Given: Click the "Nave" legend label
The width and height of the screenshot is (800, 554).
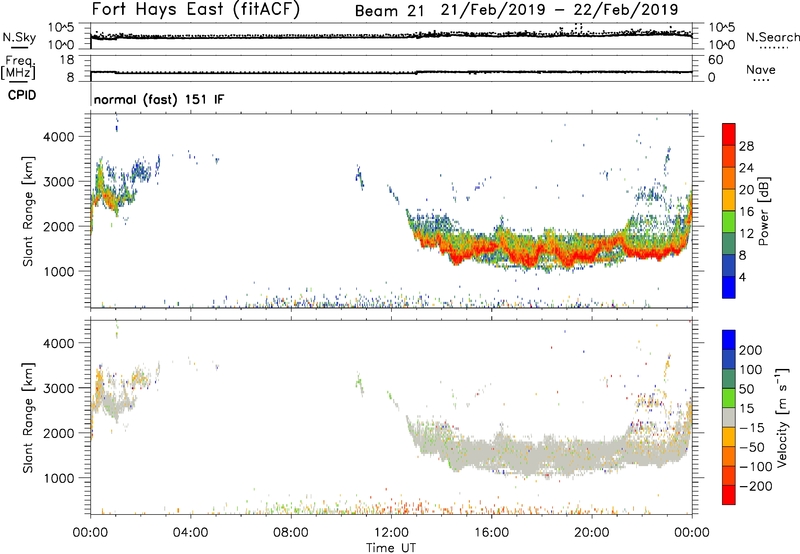Looking at the screenshot, I should click(x=761, y=69).
